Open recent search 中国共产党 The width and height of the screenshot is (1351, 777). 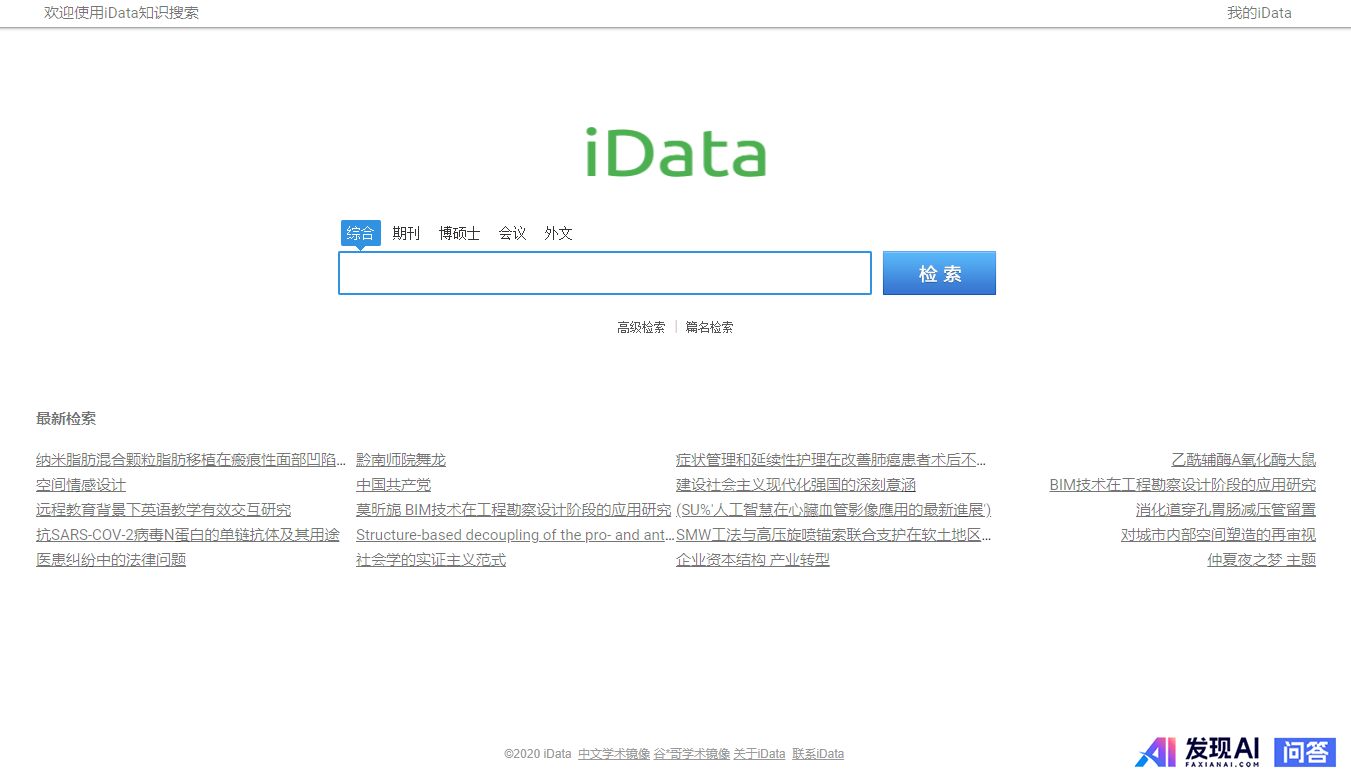pos(393,485)
